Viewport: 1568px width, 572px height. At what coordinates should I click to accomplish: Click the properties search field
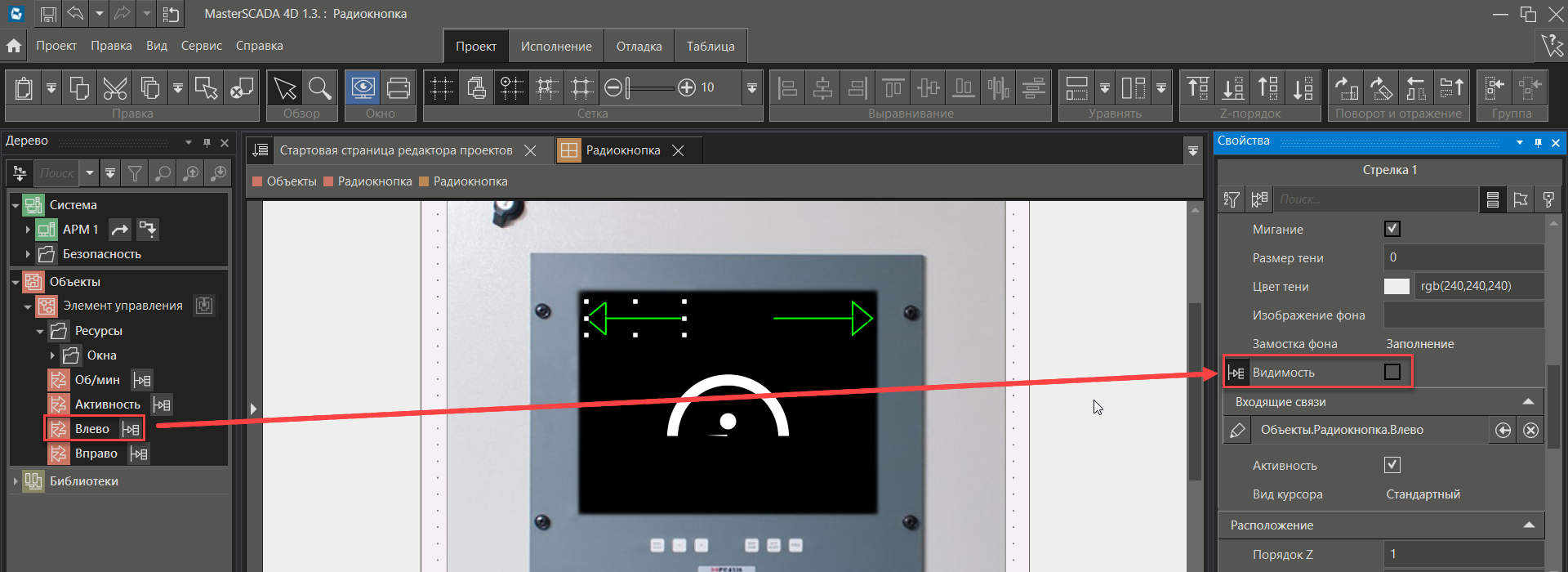1376,199
